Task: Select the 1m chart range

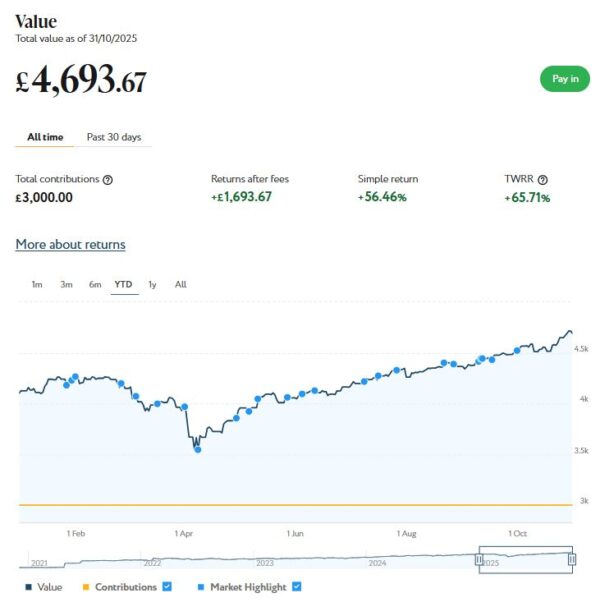Action: pyautogui.click(x=37, y=284)
